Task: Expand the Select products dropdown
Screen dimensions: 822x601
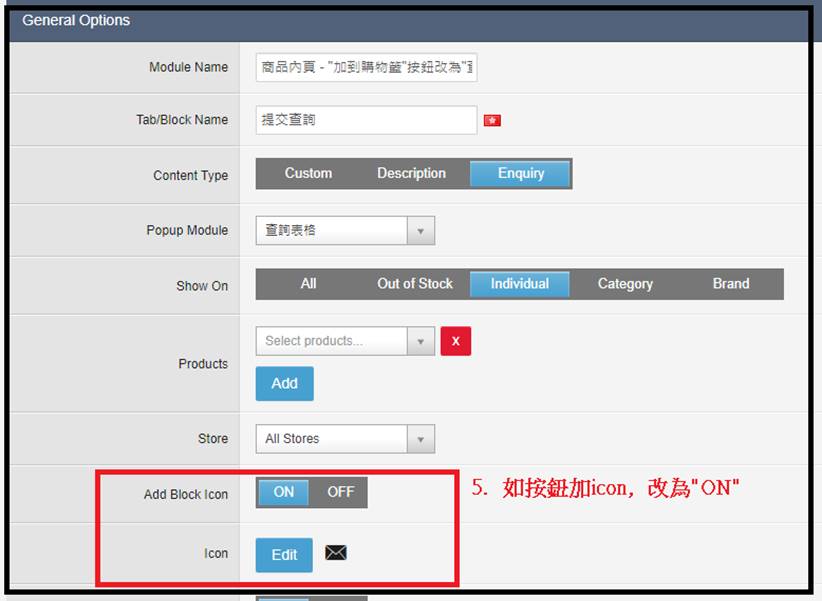Action: pos(420,341)
